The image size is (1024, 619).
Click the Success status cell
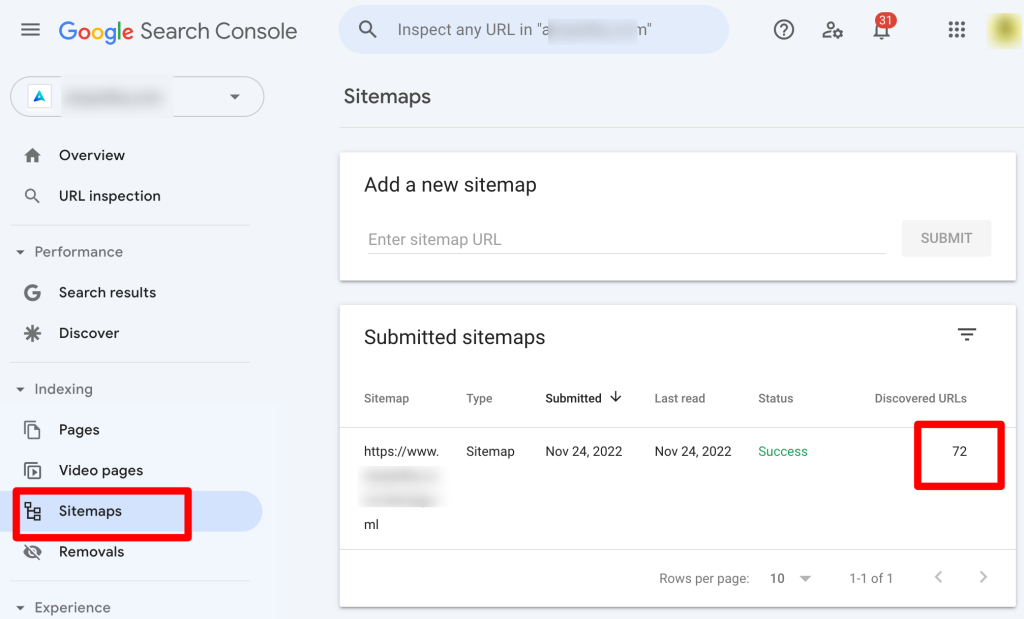782,451
